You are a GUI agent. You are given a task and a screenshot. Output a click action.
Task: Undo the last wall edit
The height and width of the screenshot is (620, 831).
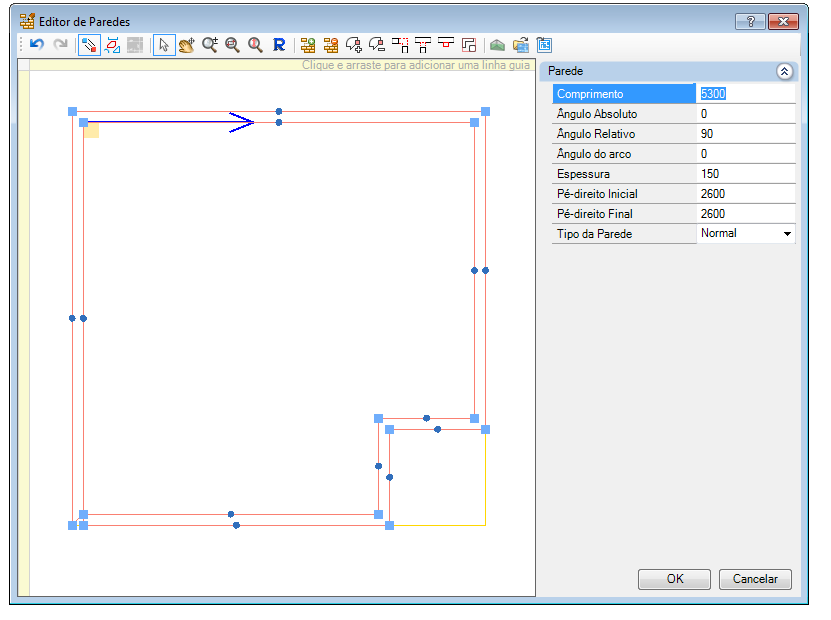coord(37,45)
